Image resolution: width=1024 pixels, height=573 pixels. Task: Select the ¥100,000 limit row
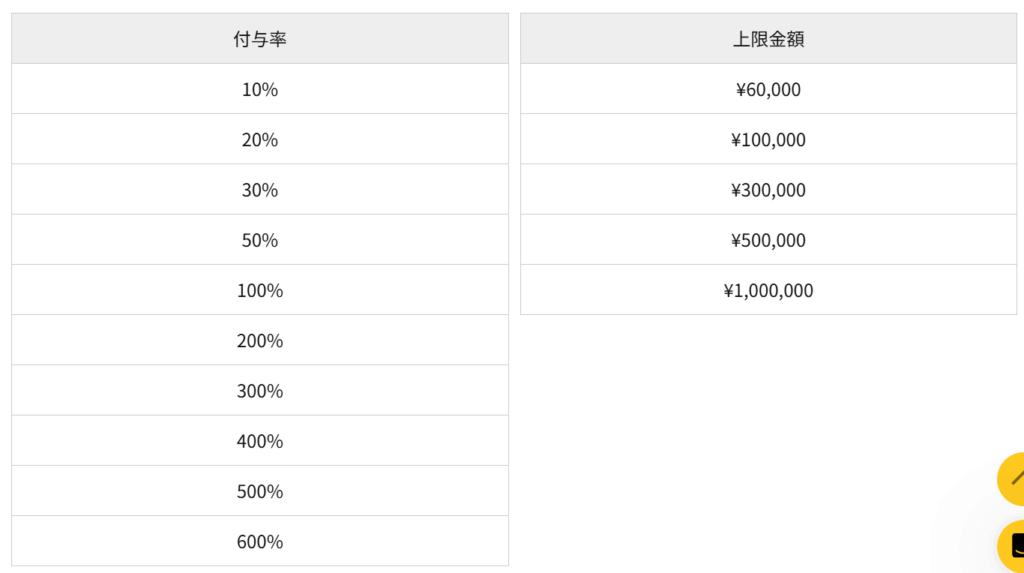(768, 139)
